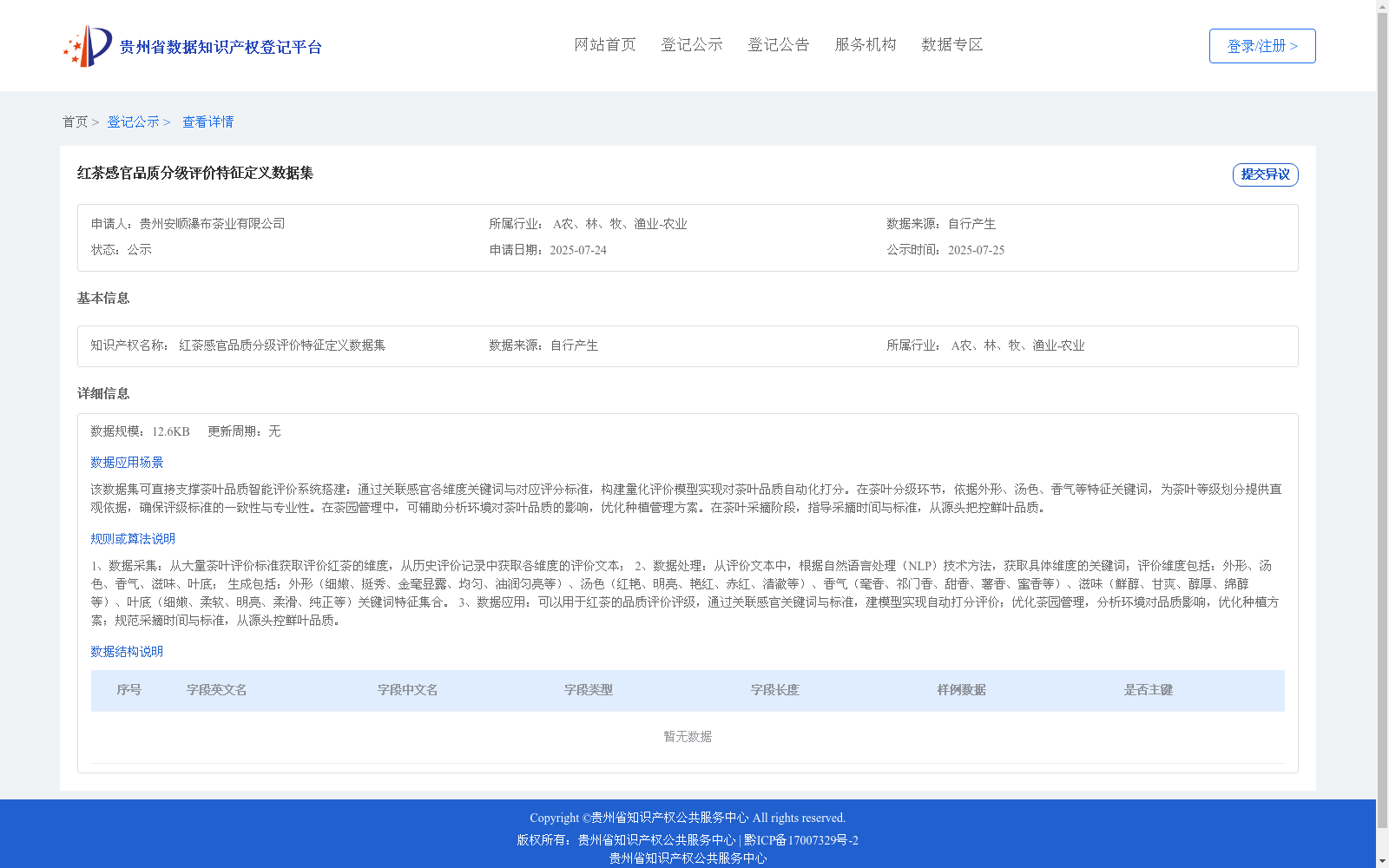Open the 贵州省数据知识产权登记平台 title link

221,47
